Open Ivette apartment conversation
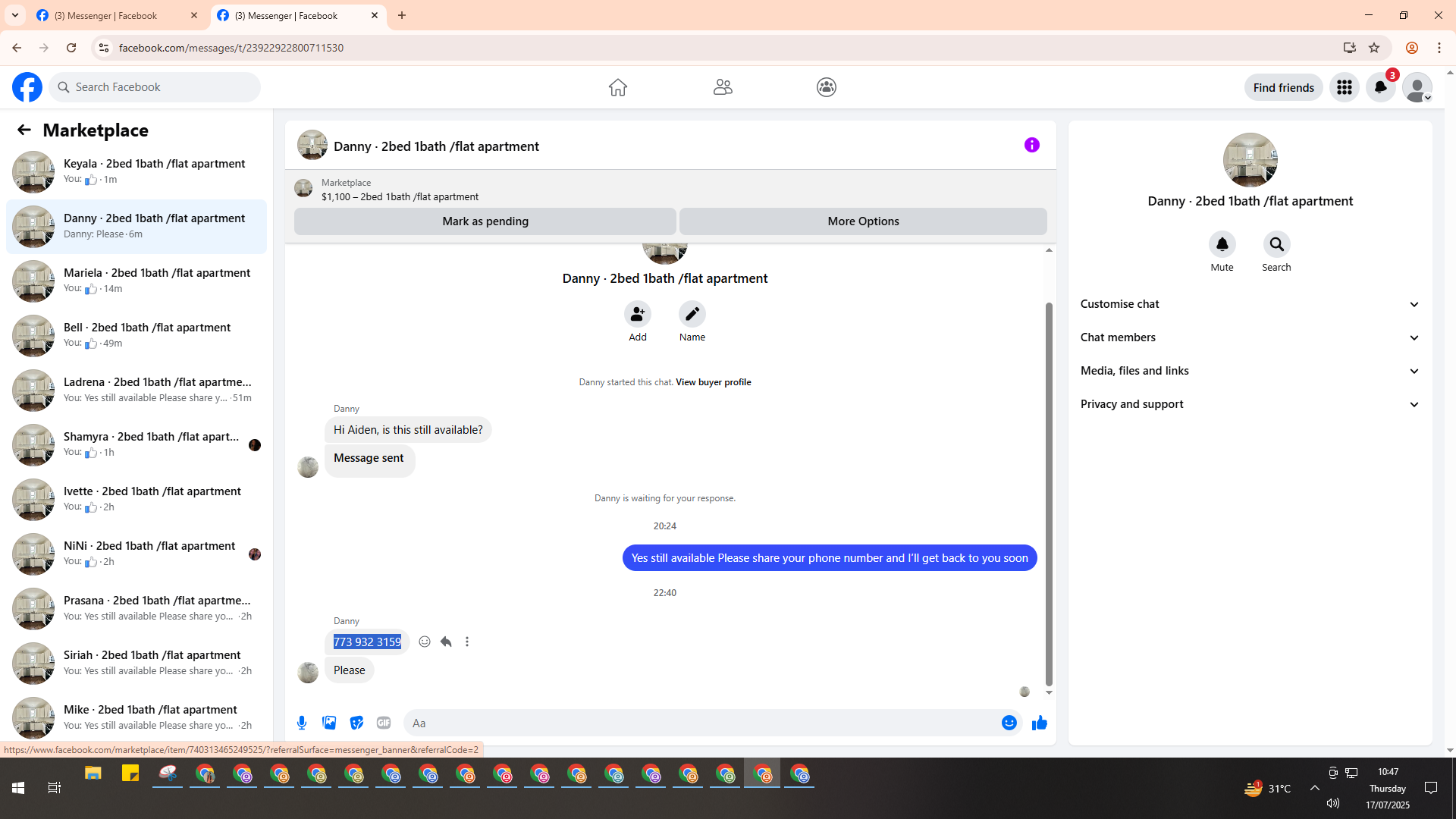This screenshot has width=1456, height=819. (136, 500)
